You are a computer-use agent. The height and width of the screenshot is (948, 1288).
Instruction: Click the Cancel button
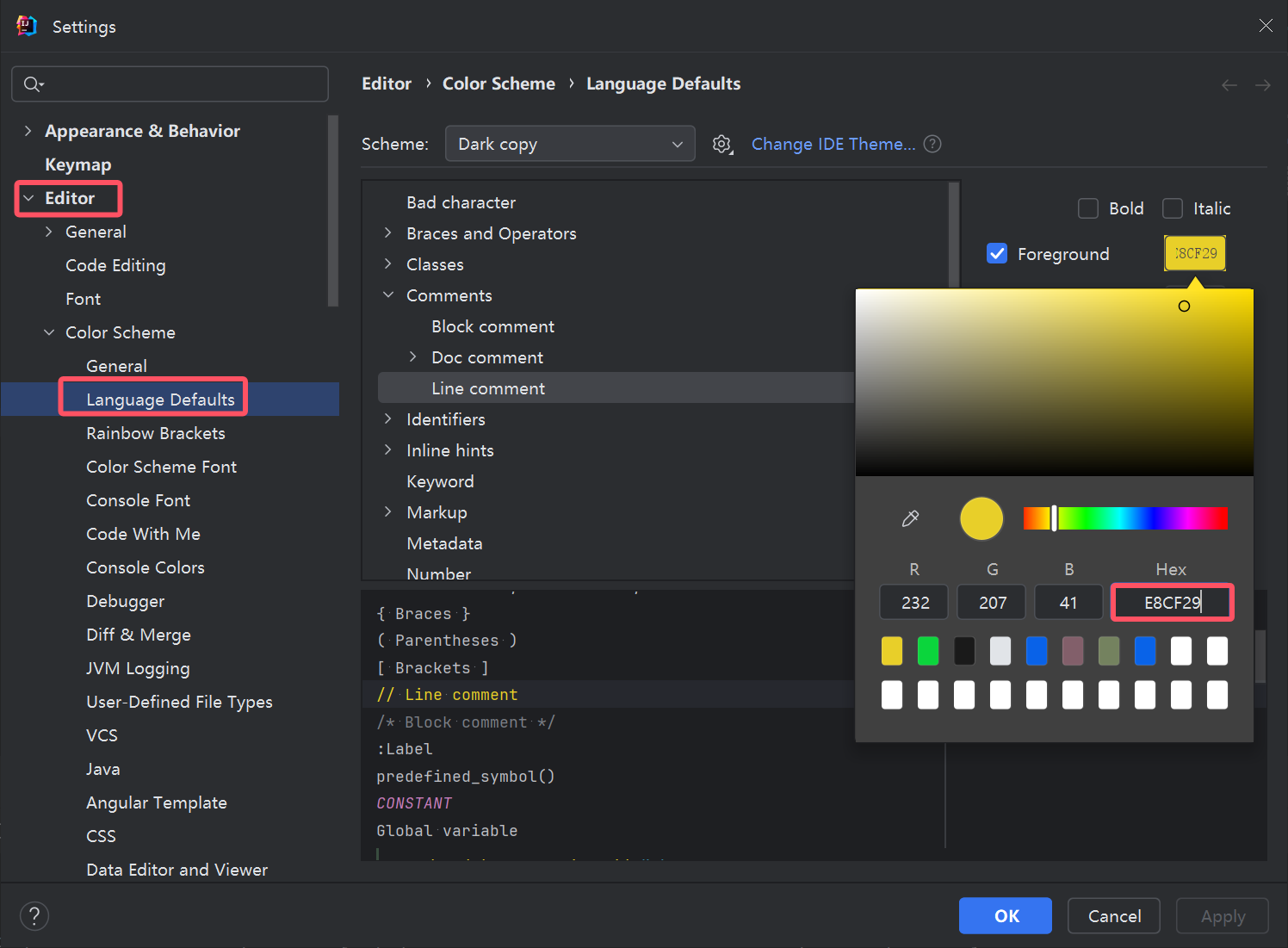1114,916
